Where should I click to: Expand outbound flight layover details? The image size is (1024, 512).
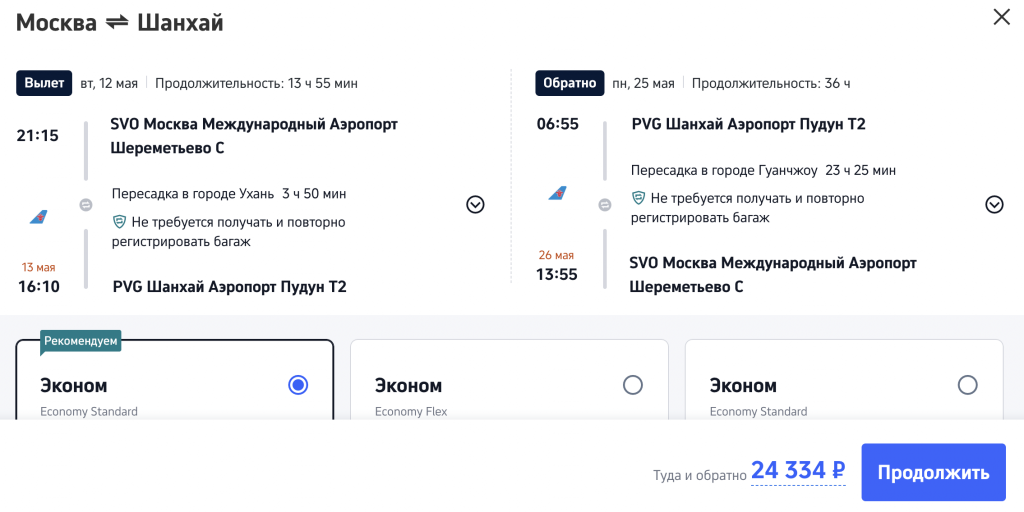tap(475, 205)
